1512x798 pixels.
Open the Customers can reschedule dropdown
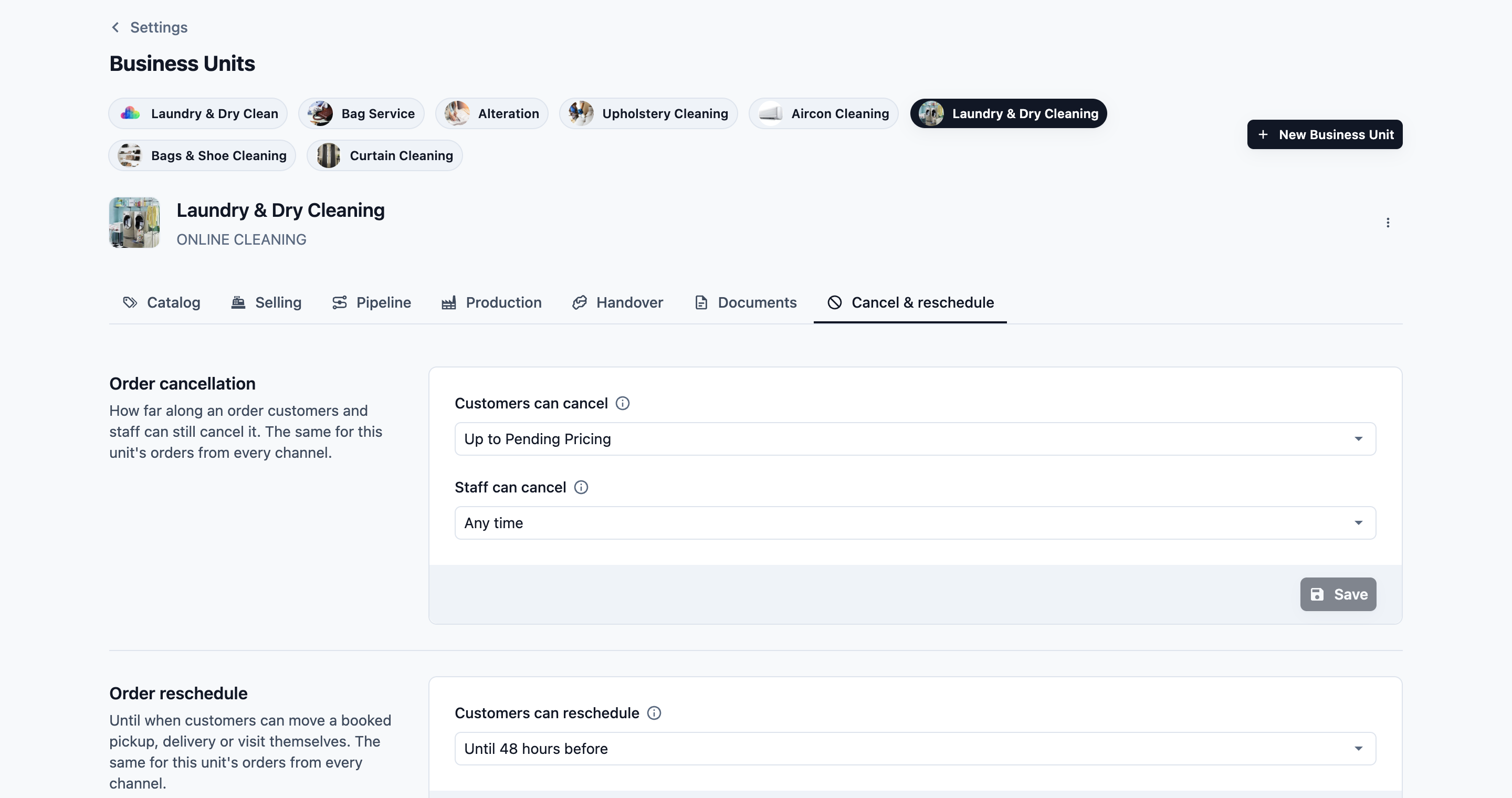click(x=915, y=749)
